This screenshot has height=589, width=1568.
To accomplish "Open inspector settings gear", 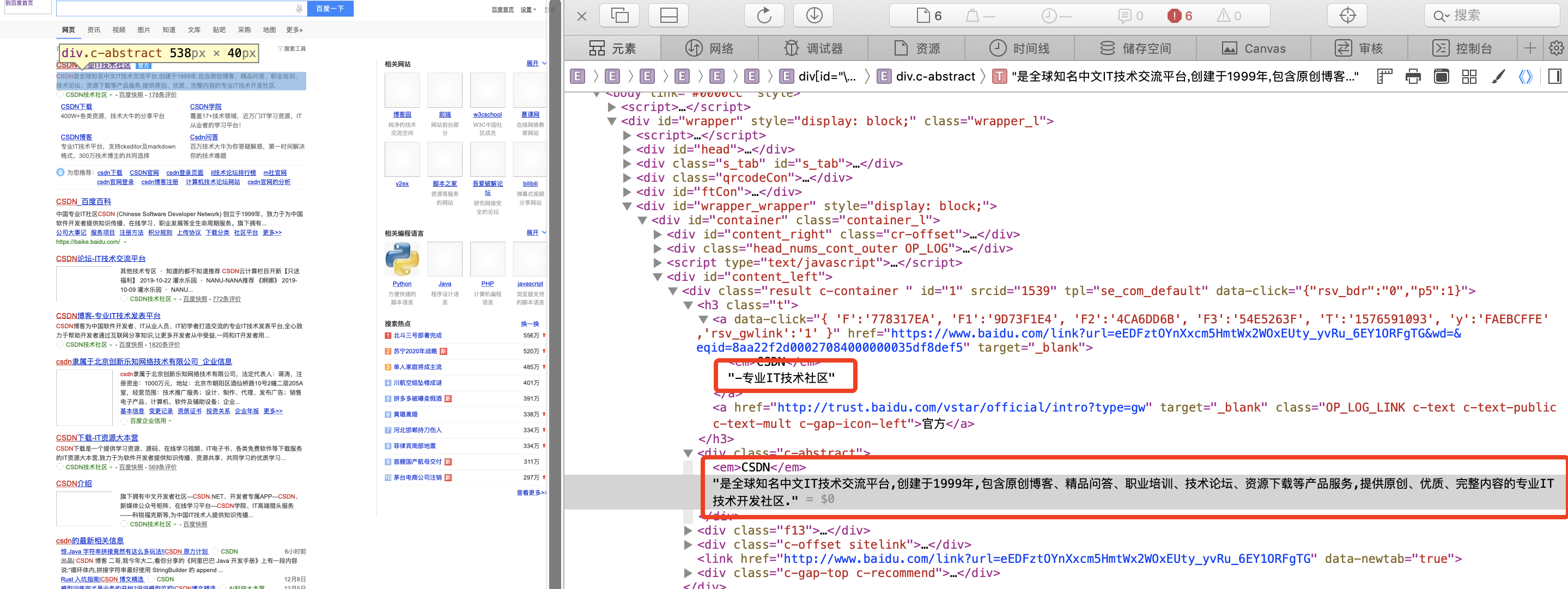I will [1556, 48].
